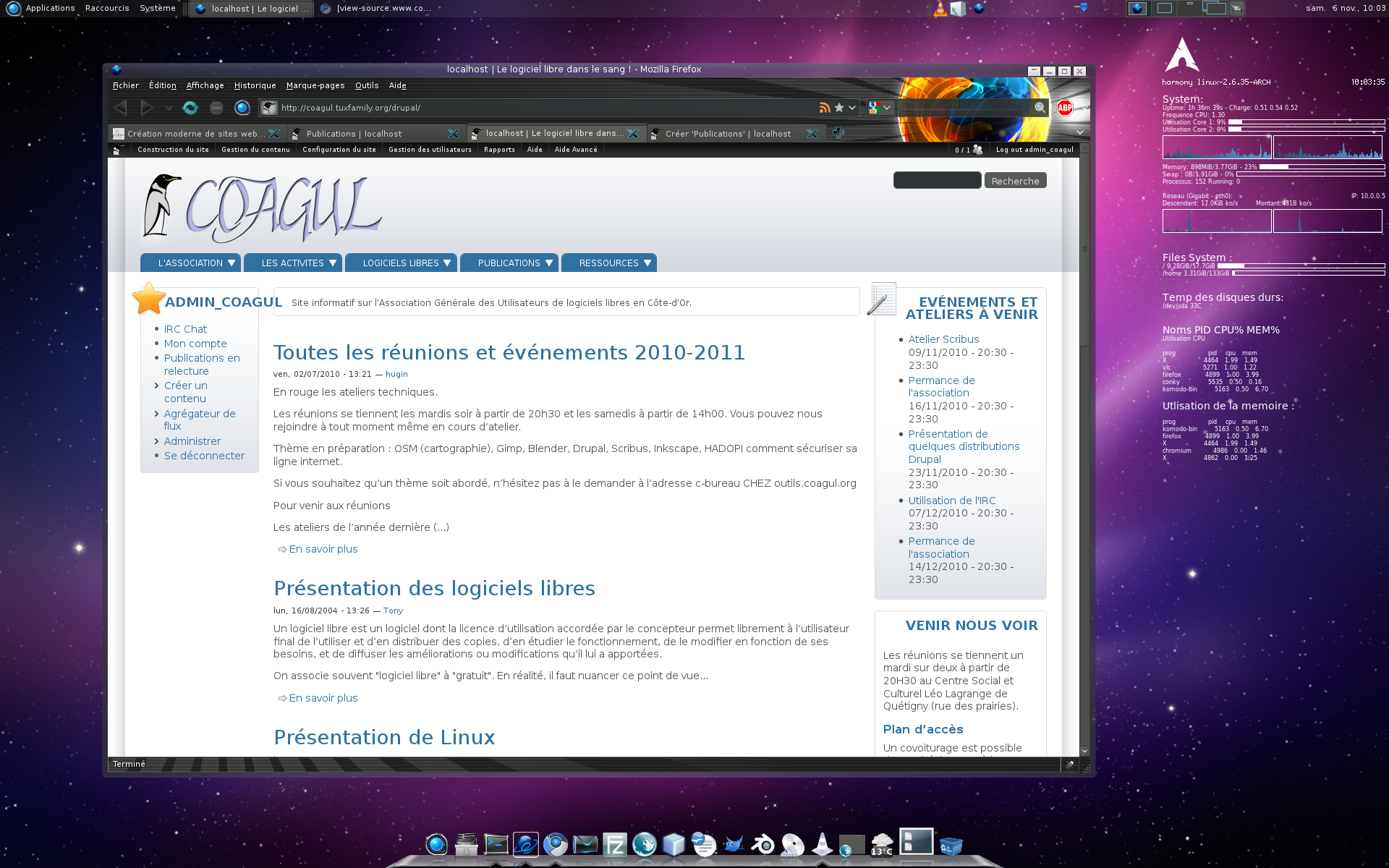Viewport: 1389px width, 868px height.
Task: Click the site search text field
Action: (937, 180)
